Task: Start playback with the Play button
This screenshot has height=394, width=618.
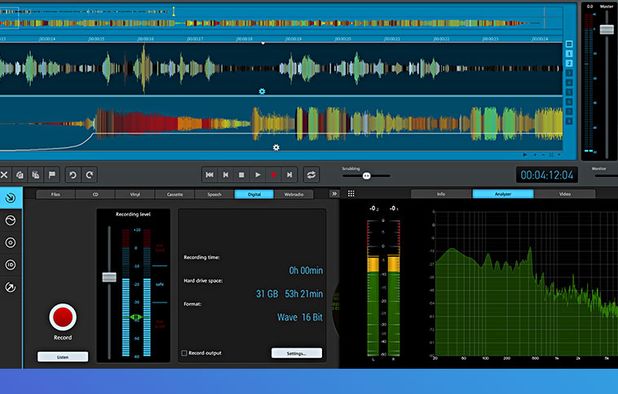Action: [x=258, y=175]
